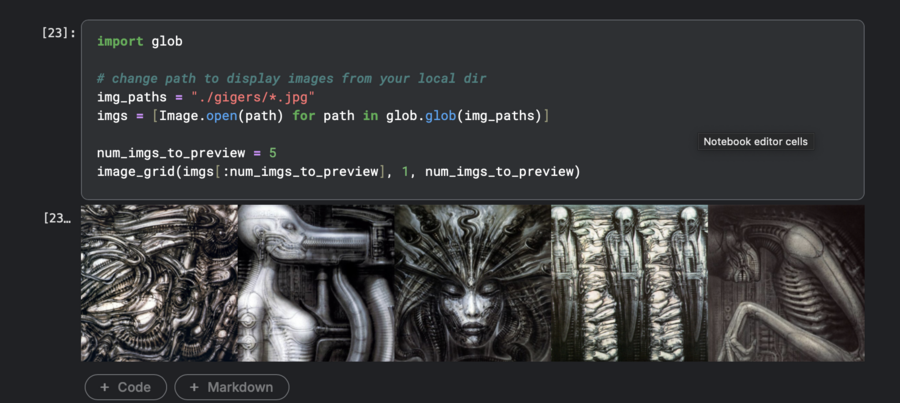Click the comment about changing path
Image resolution: width=900 pixels, height=403 pixels.
[292, 78]
